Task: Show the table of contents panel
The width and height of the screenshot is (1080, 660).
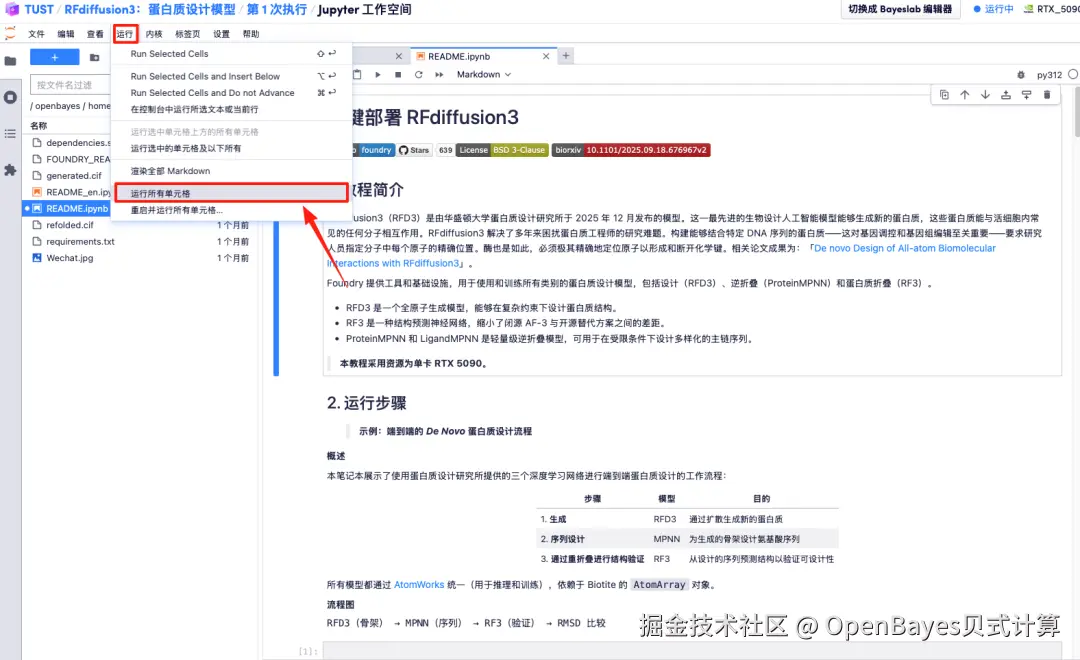Action: coord(10,134)
